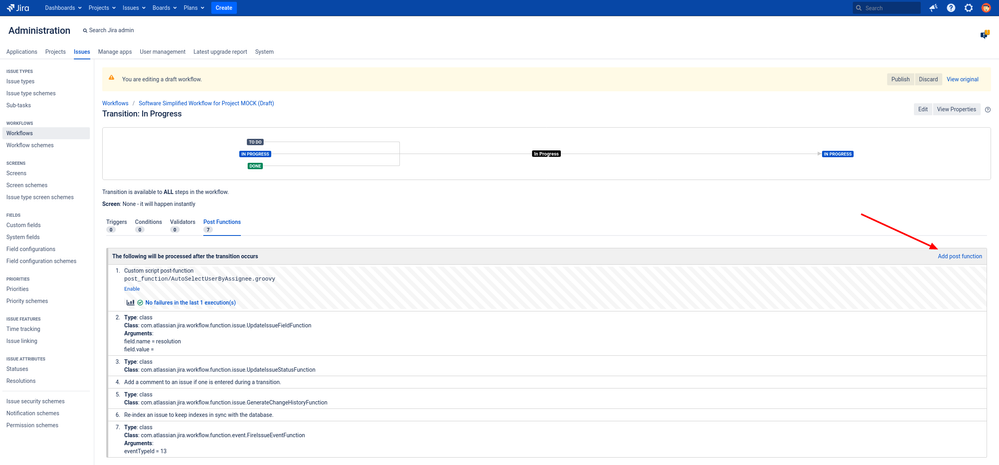
Task: Switch to the Projects admin tab
Action: (55, 52)
